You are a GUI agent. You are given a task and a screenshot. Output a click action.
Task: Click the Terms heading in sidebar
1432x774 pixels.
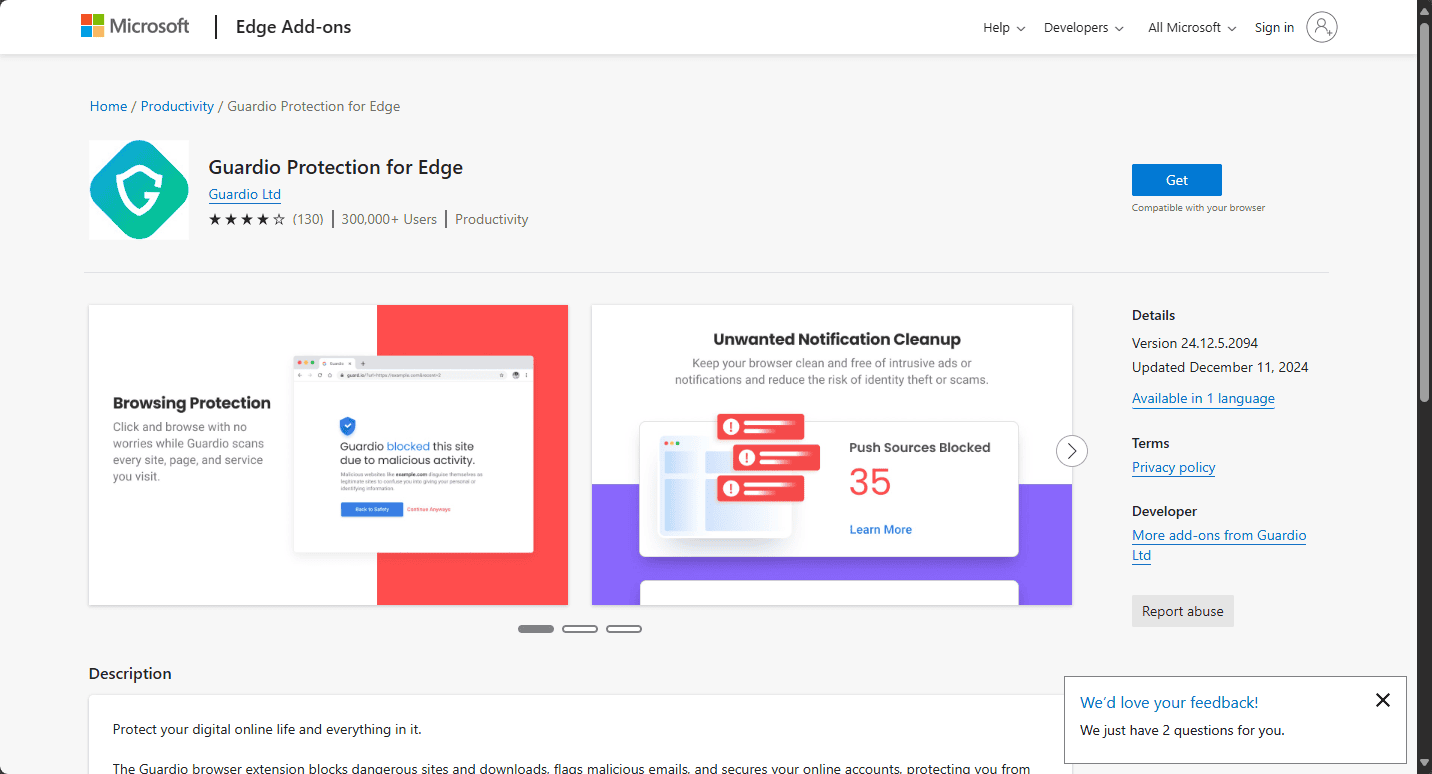pos(1151,443)
